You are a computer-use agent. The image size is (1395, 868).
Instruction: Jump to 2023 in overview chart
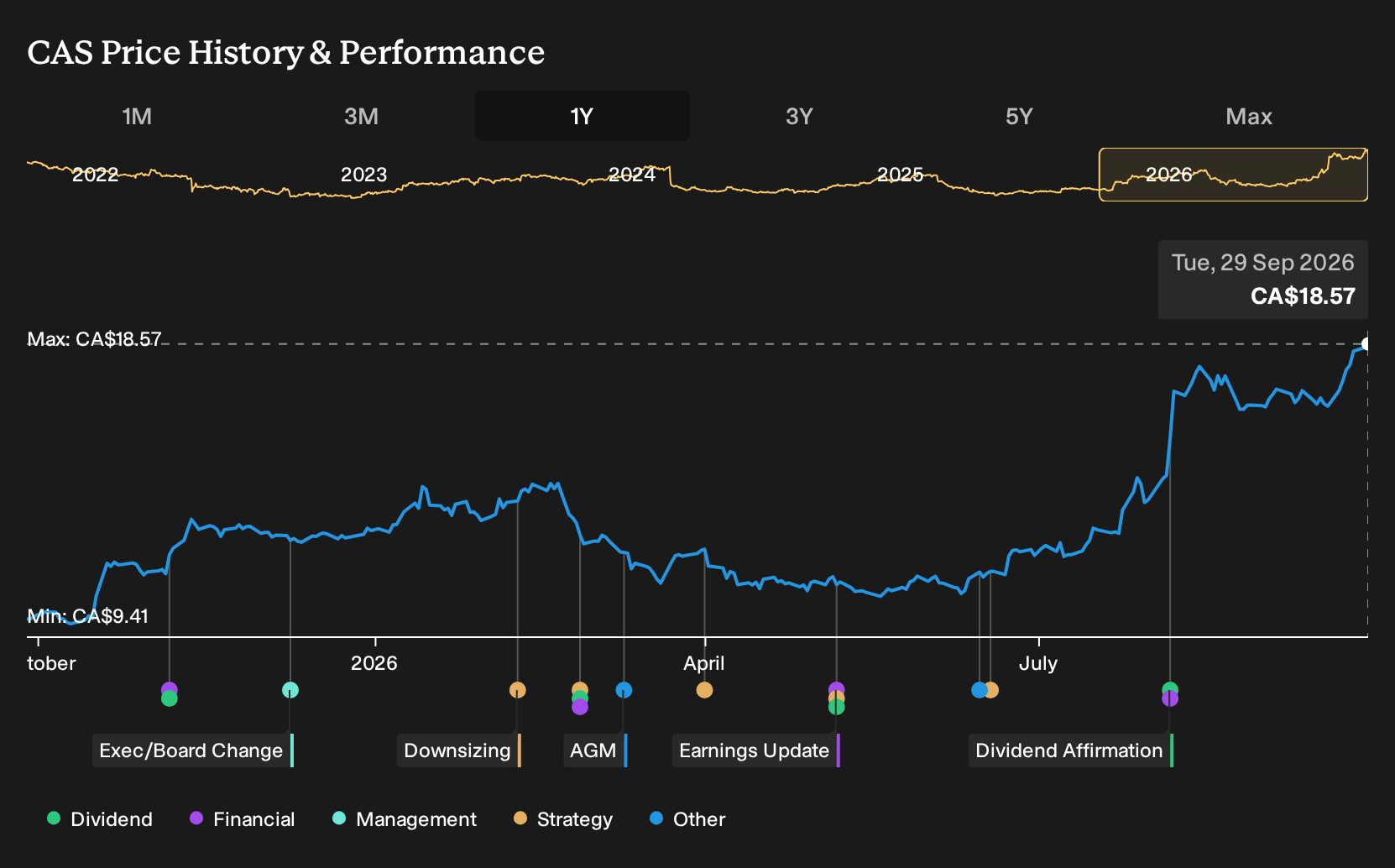pos(363,175)
